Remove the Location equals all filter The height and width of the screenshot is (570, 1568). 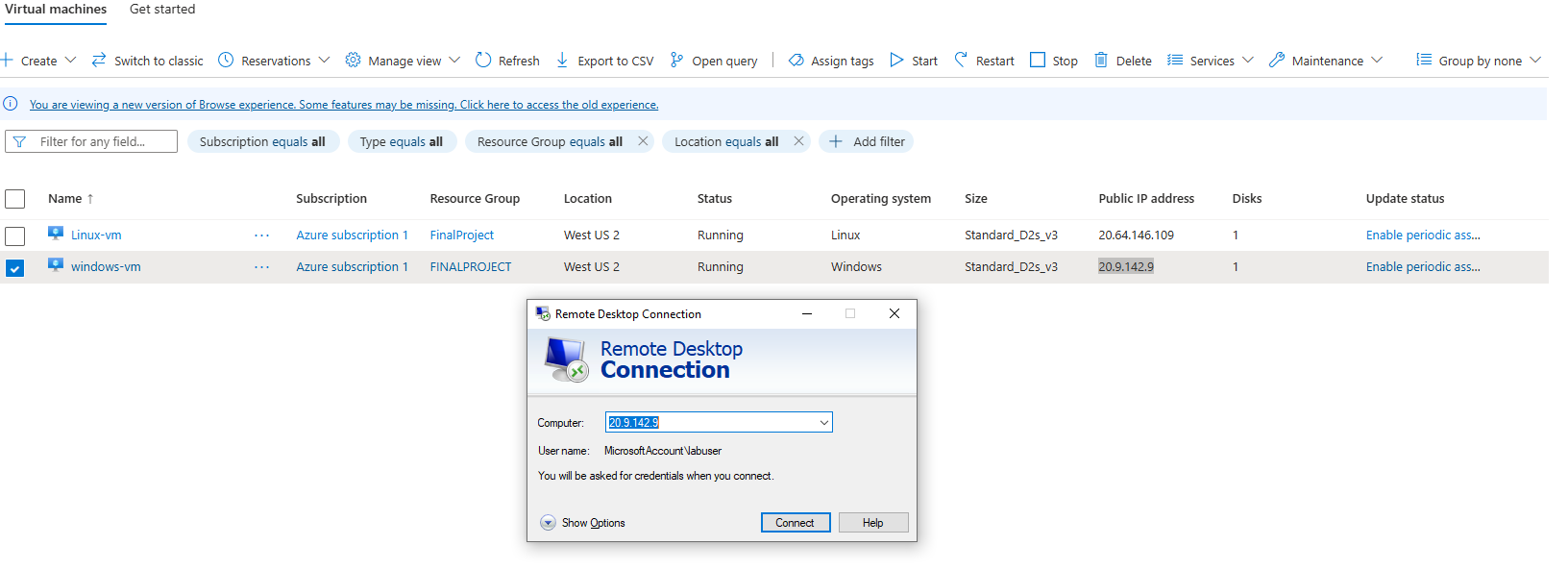(x=798, y=141)
